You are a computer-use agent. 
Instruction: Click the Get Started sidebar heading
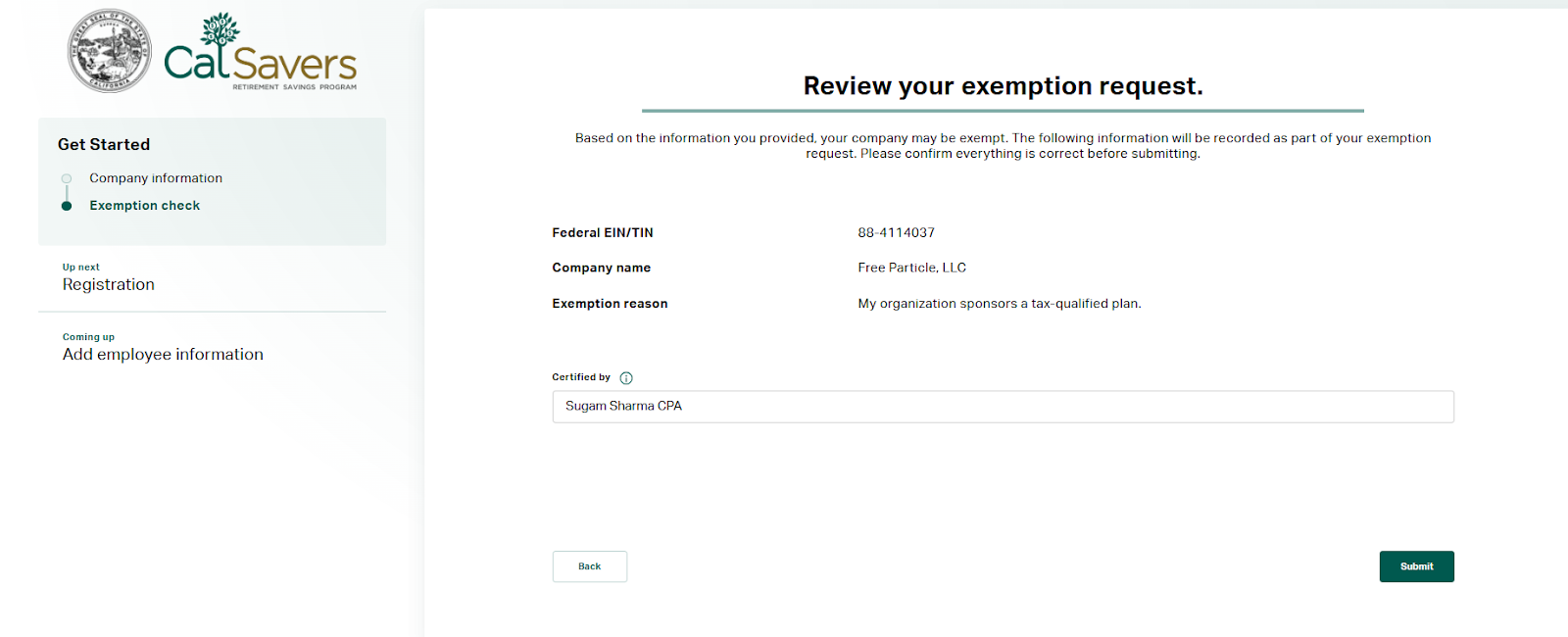pyautogui.click(x=104, y=144)
